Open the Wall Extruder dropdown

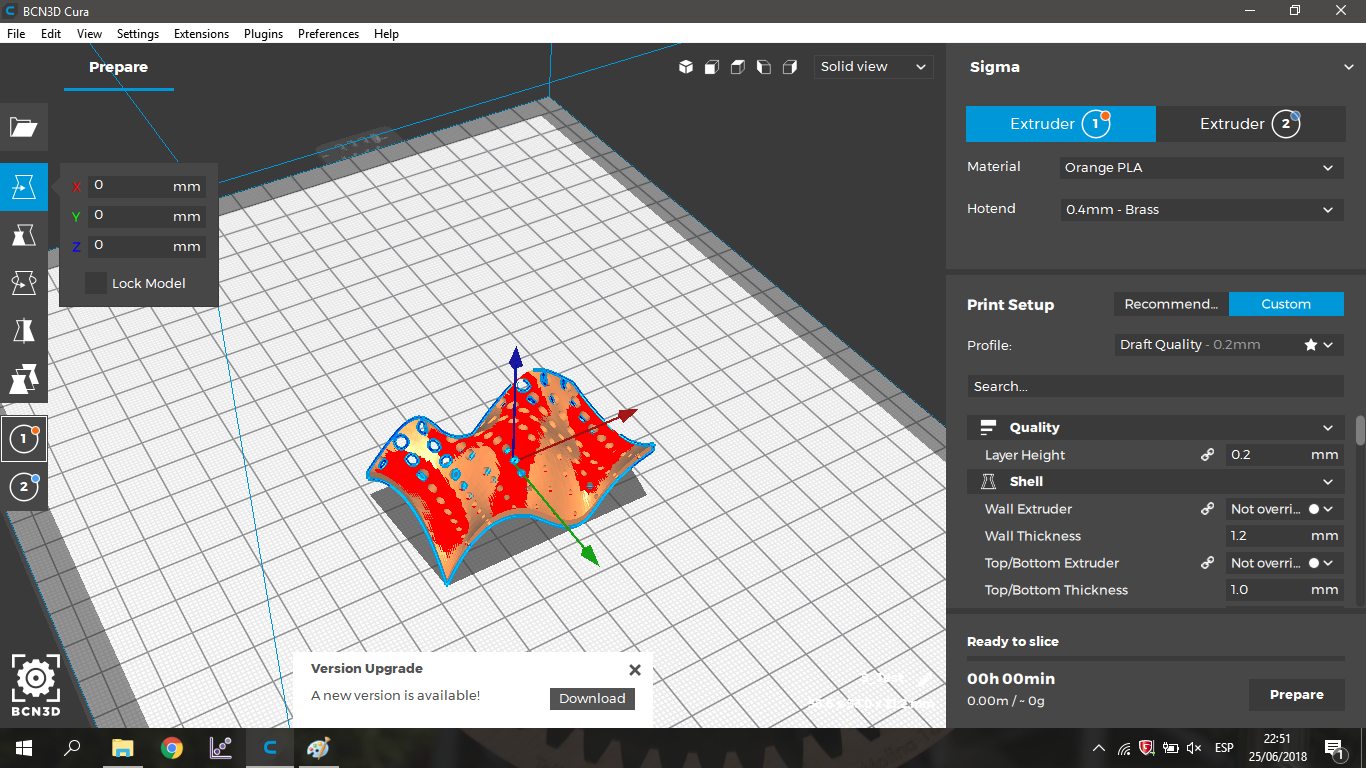pyautogui.click(x=1285, y=509)
